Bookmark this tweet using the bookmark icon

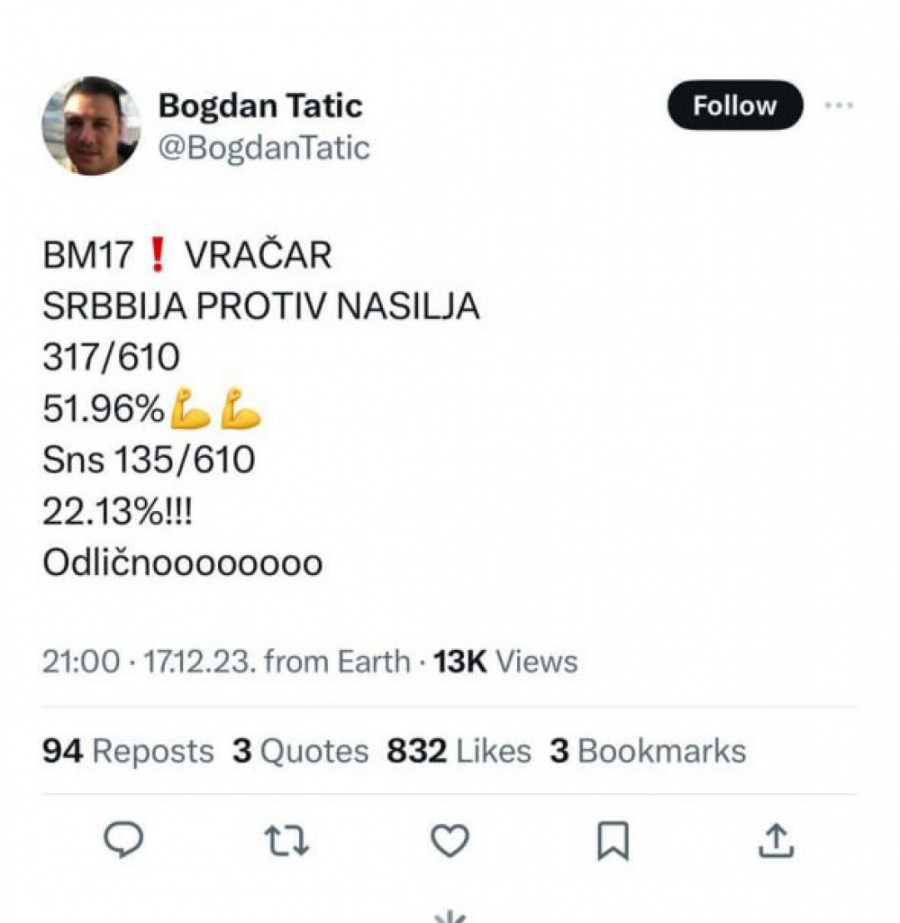point(612,840)
